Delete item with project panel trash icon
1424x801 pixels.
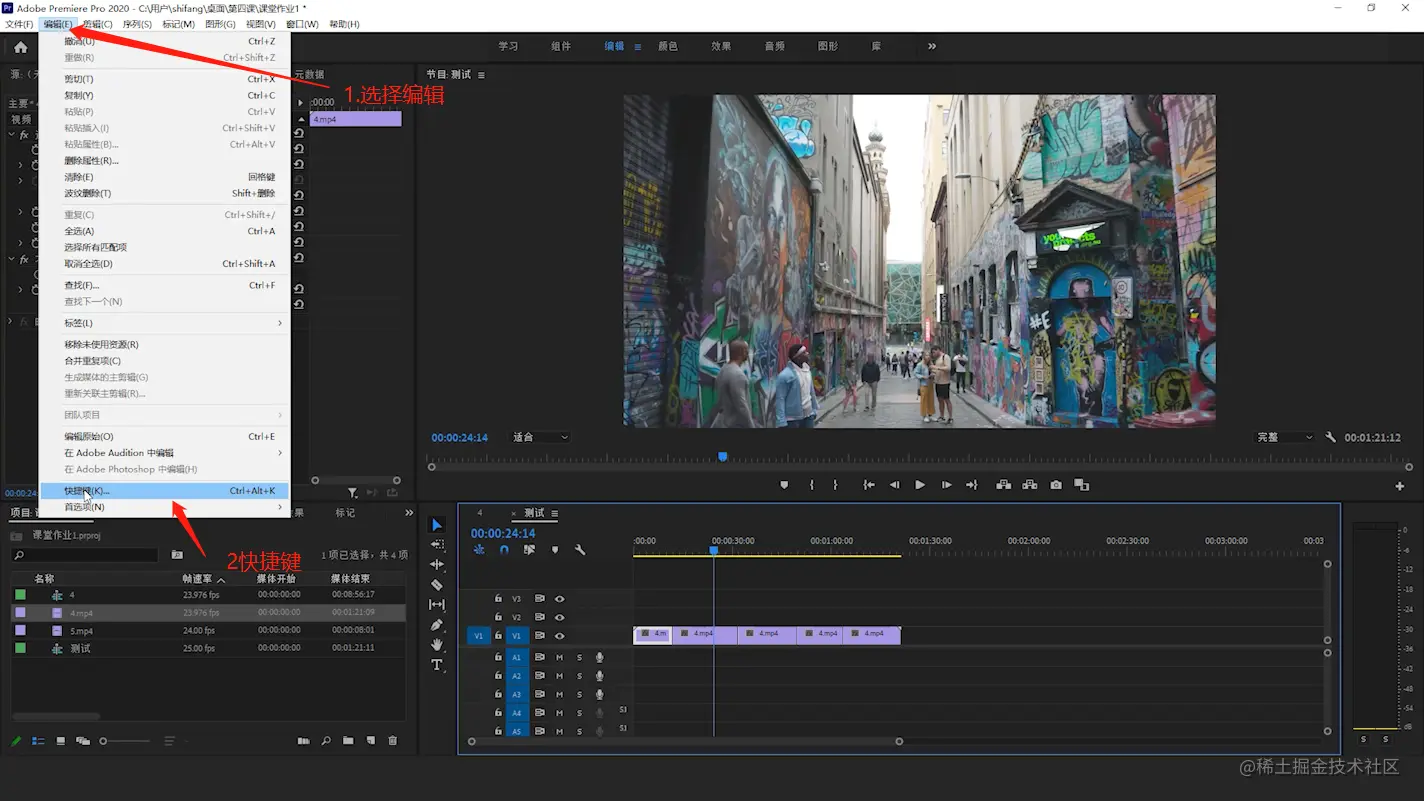coord(392,741)
